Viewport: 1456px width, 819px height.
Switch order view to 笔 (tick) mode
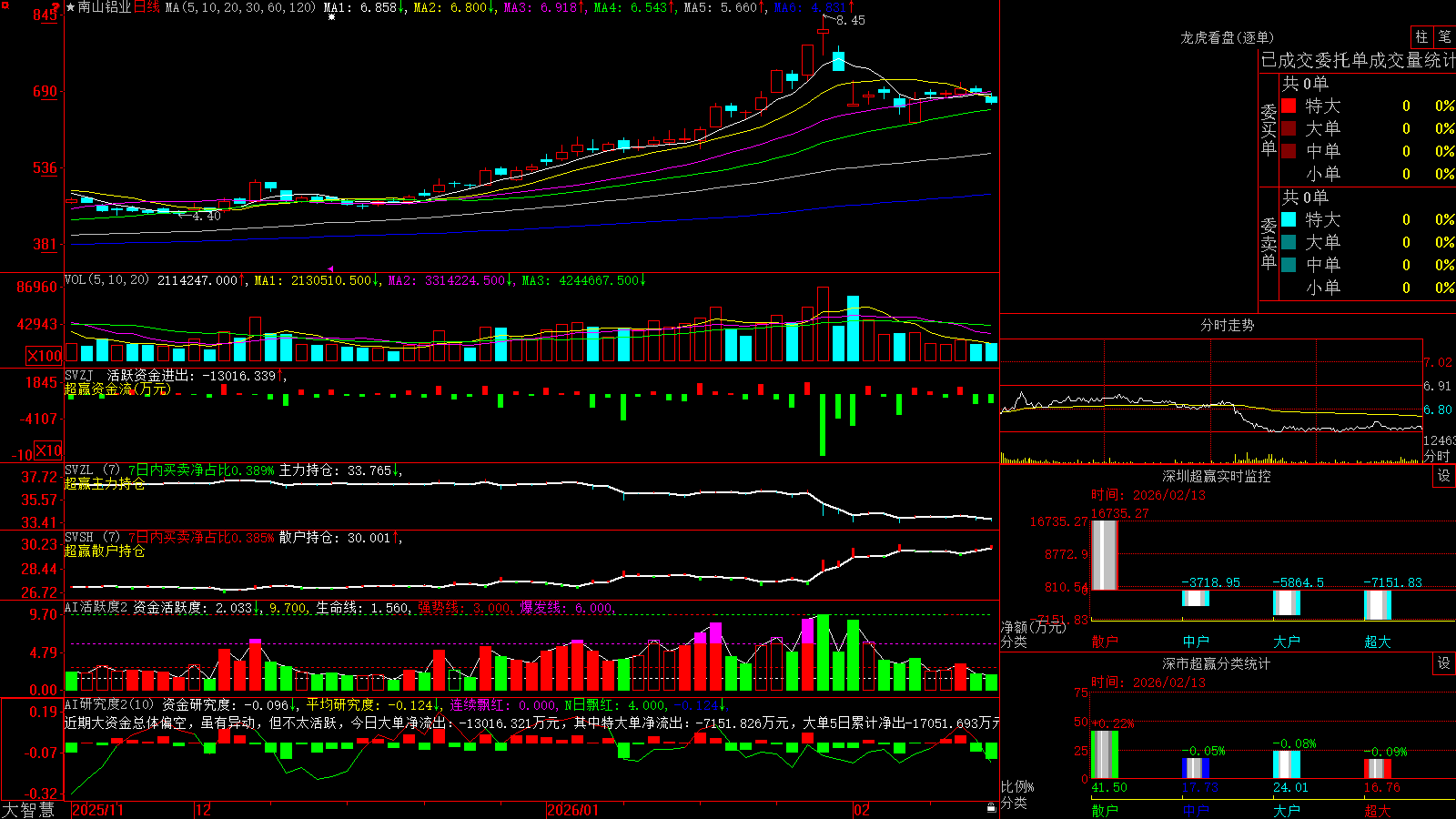click(x=1444, y=37)
